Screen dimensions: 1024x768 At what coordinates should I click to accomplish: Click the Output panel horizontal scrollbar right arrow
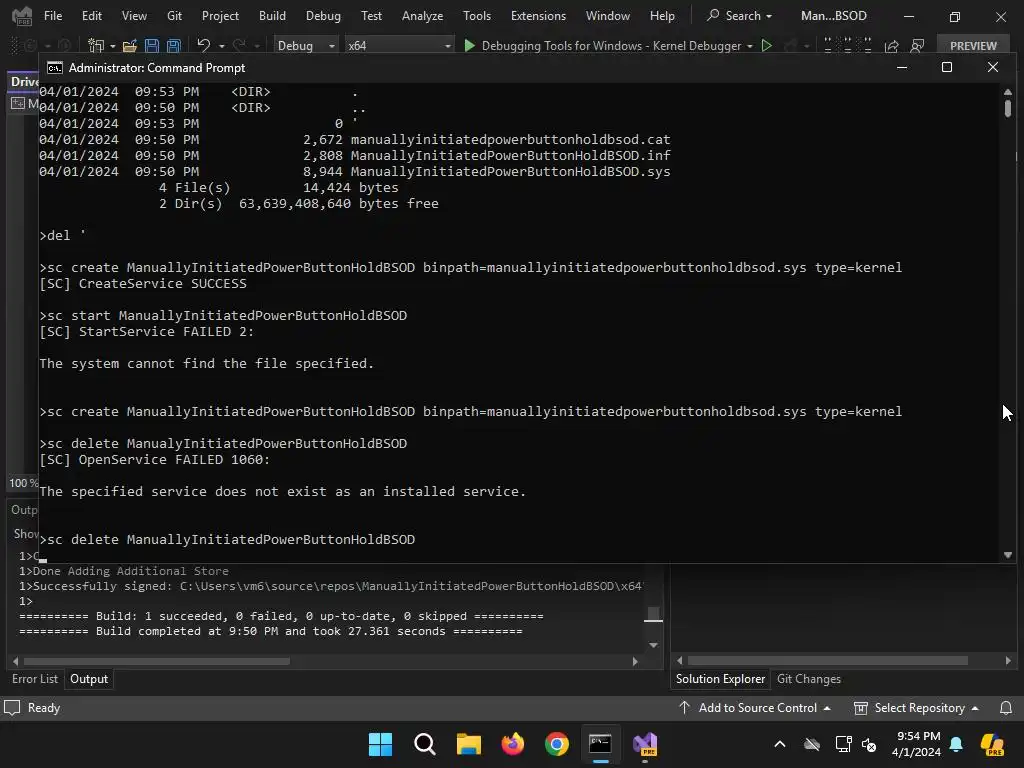635,661
